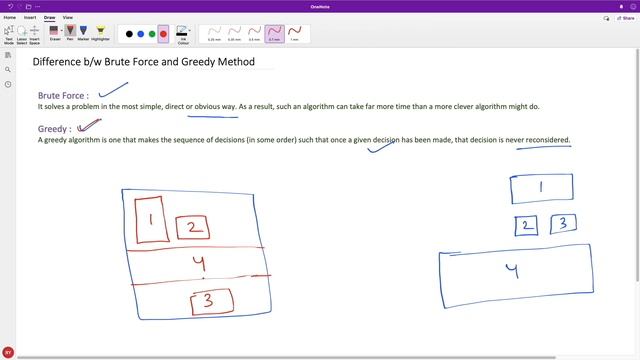Image resolution: width=640 pixels, height=360 pixels.
Task: Pick the black ink color
Action: pos(129,34)
